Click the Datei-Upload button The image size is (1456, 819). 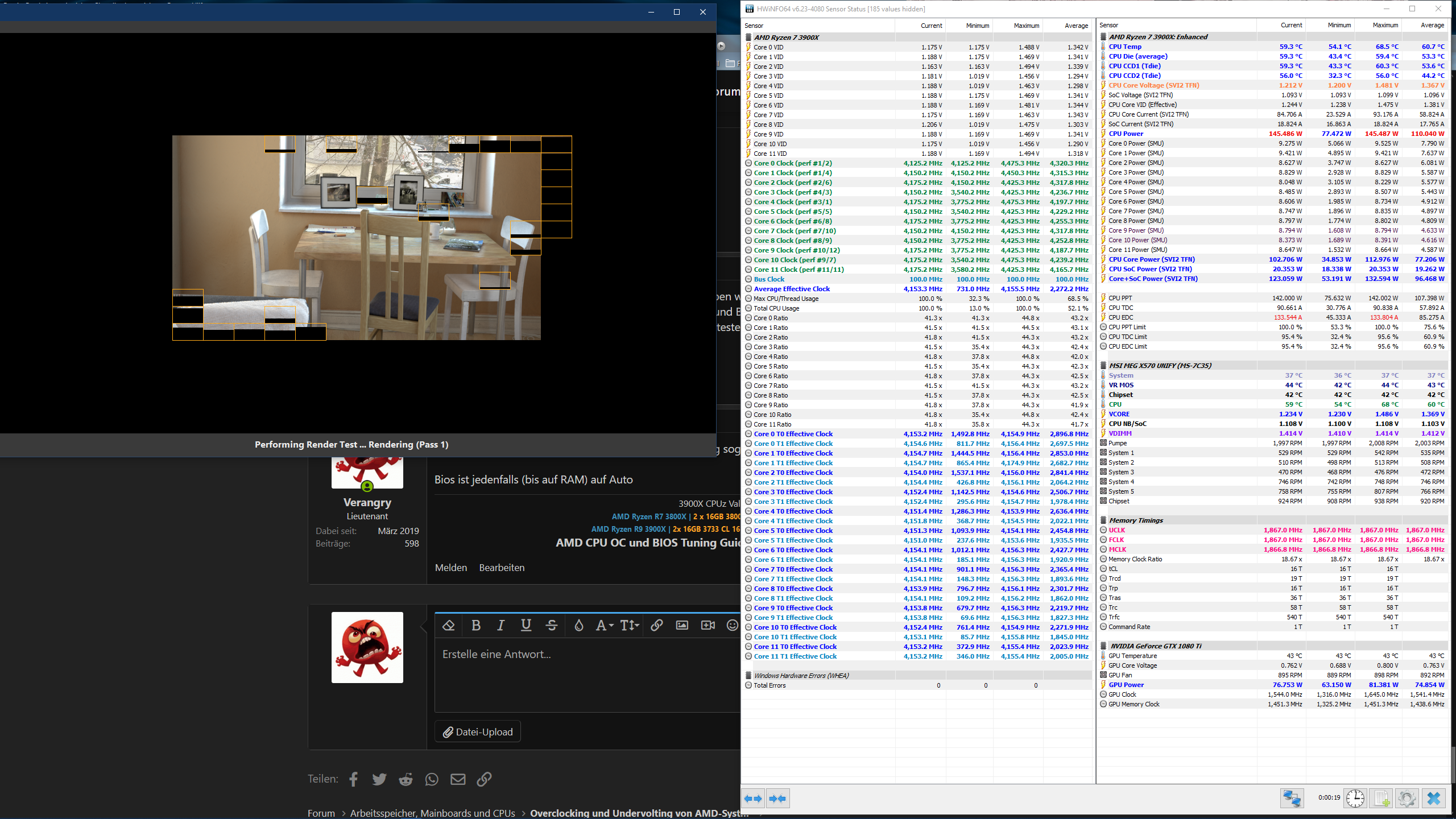click(x=478, y=732)
